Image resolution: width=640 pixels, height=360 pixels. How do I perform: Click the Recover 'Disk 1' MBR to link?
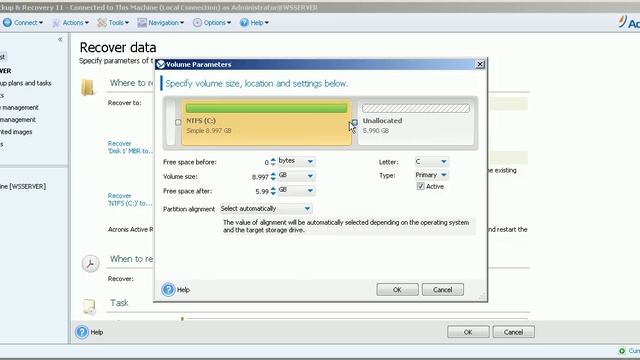click(130, 147)
